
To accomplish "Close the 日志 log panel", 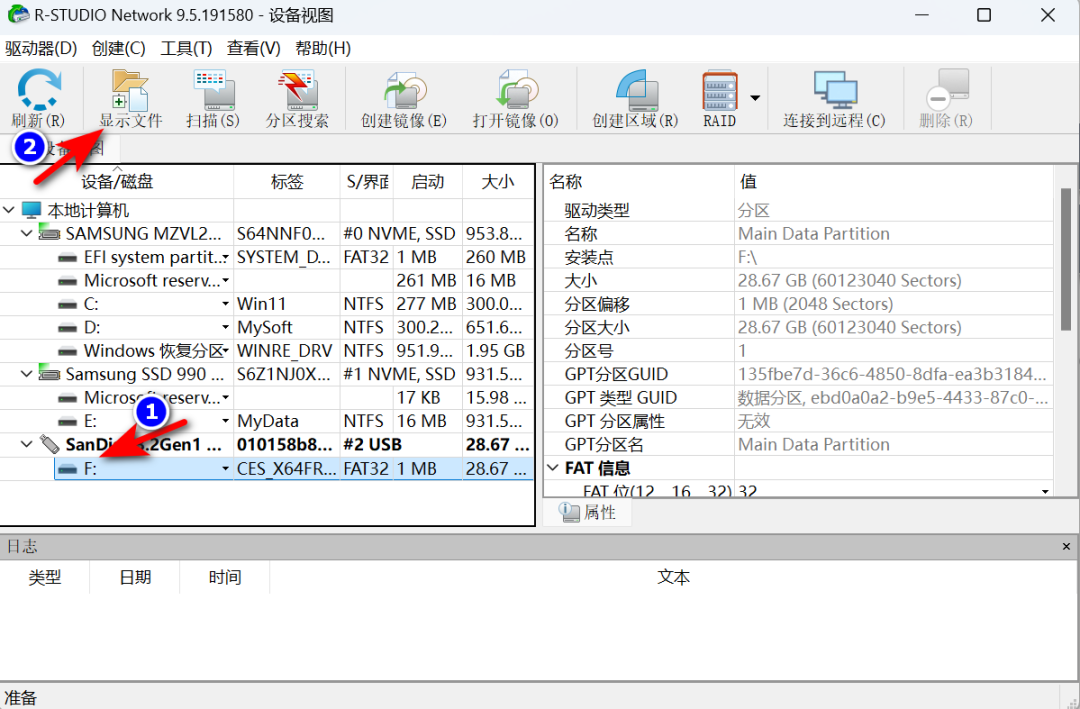I will click(1065, 546).
